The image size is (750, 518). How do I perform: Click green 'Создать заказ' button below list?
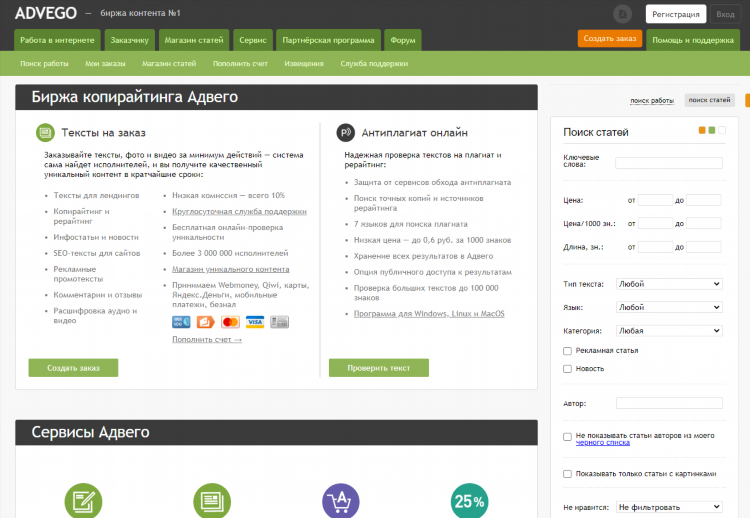tap(73, 368)
